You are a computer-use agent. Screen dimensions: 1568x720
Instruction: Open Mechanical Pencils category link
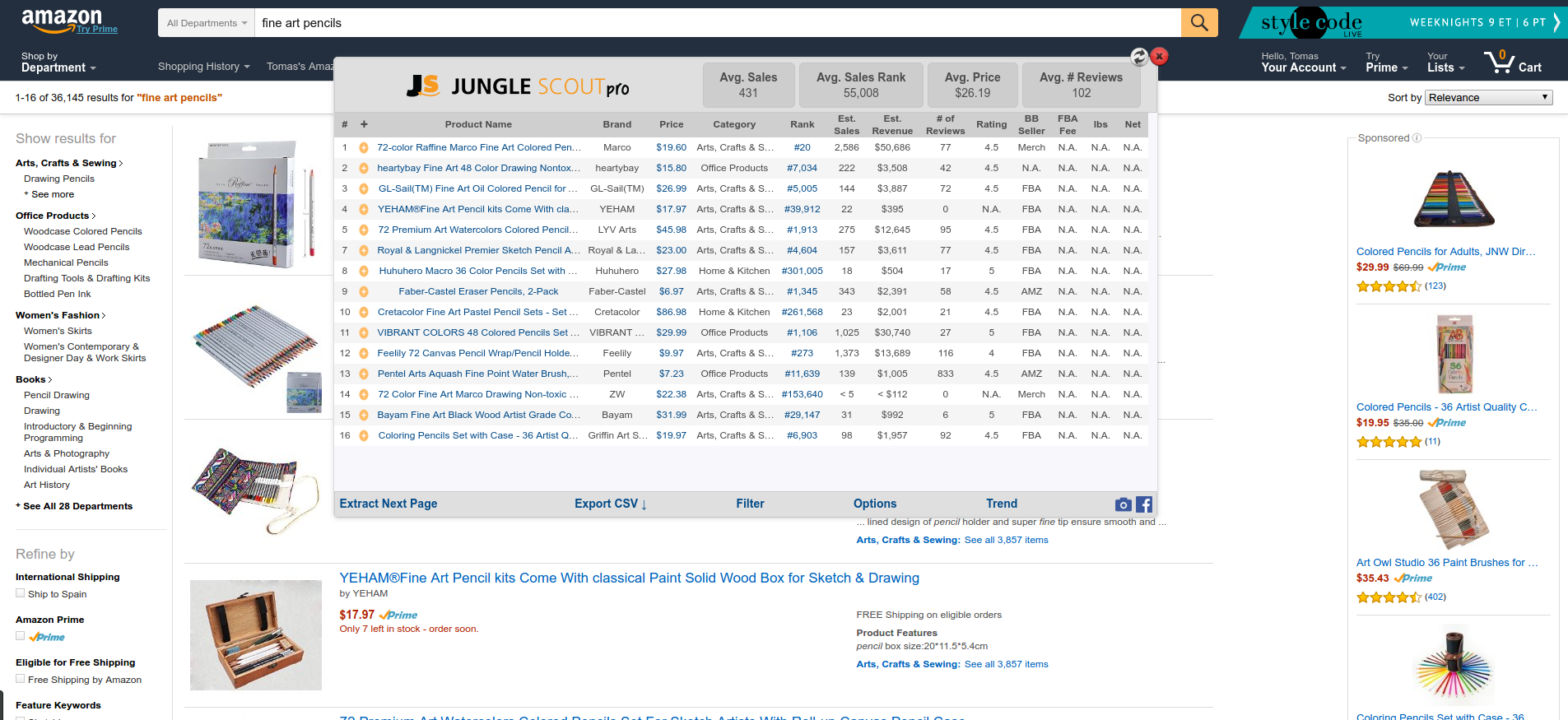click(x=66, y=262)
